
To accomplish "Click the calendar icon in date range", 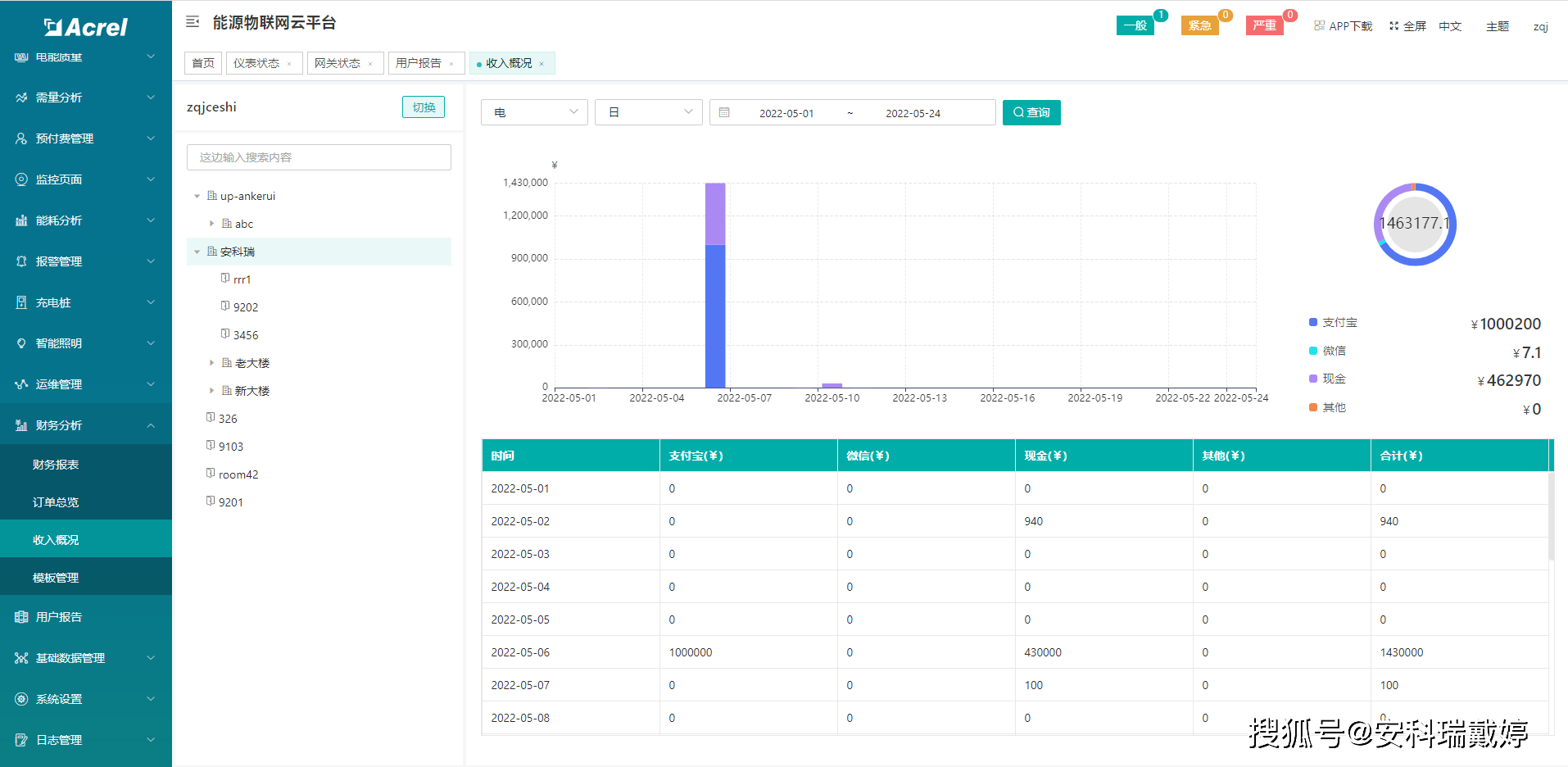I will 724,112.
